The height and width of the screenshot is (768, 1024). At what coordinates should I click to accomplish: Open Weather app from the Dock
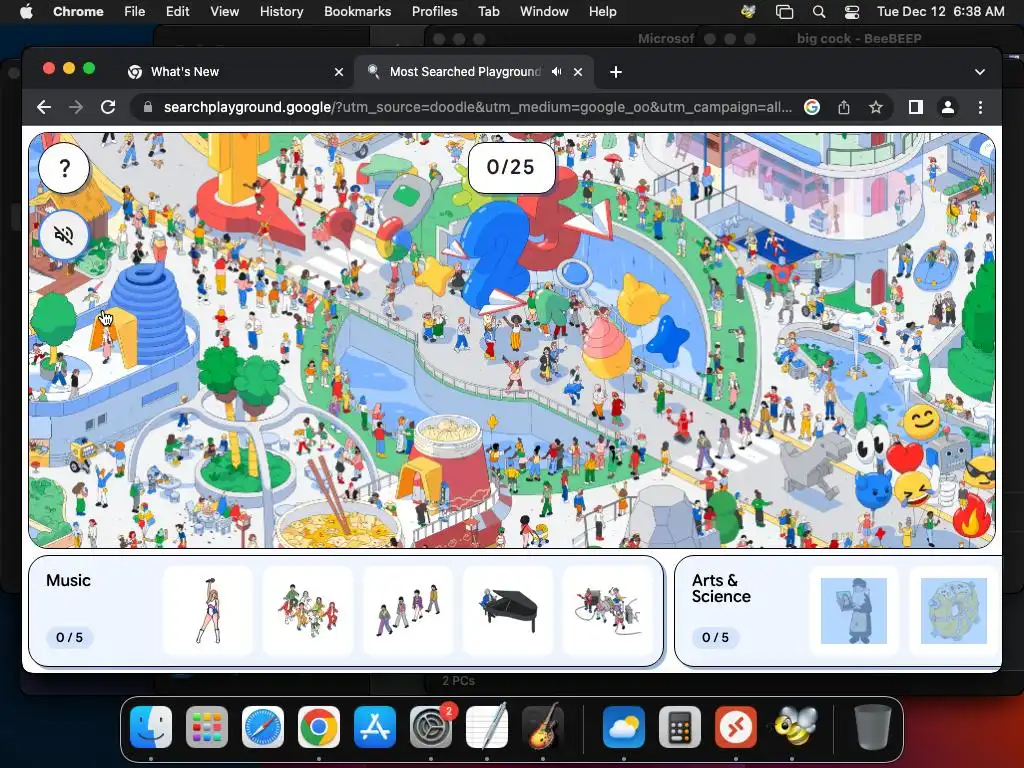tap(624, 727)
